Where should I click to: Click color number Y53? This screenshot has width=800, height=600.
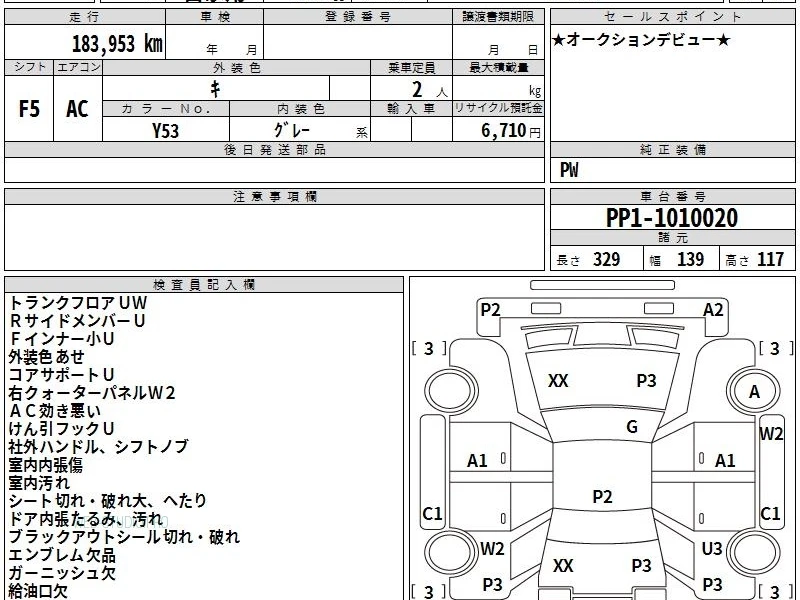click(x=166, y=131)
